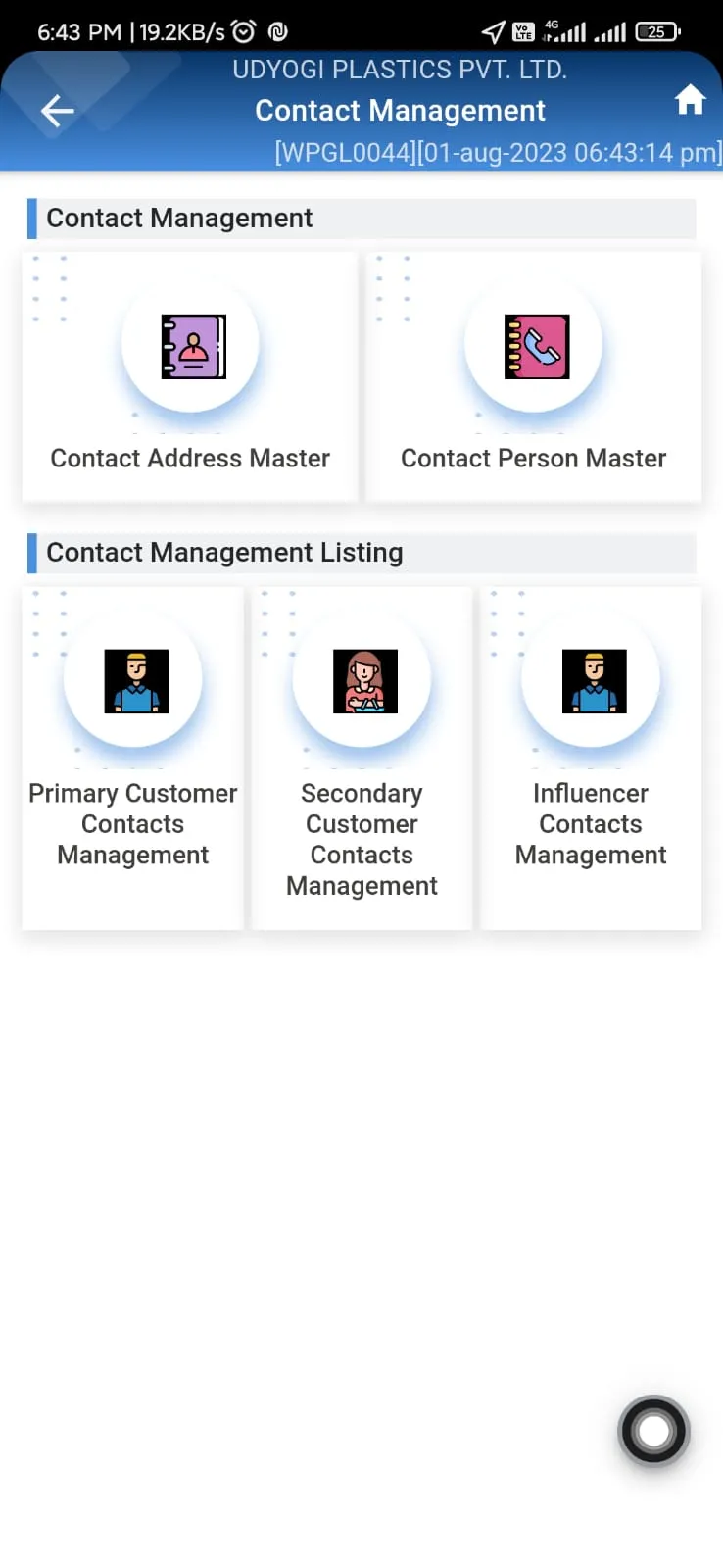Screen dimensions: 723x1568
Task: Tap the UDYOGI PLASTICS PVT. LTD. title
Action: click(x=400, y=70)
